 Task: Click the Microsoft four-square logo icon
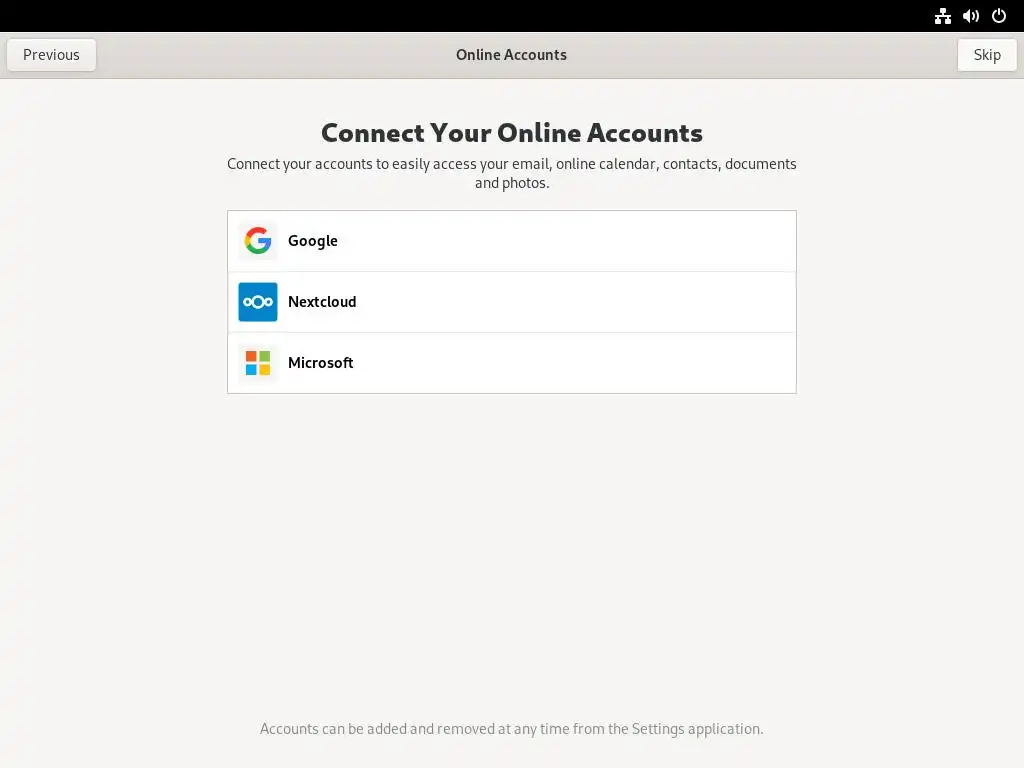tap(258, 363)
